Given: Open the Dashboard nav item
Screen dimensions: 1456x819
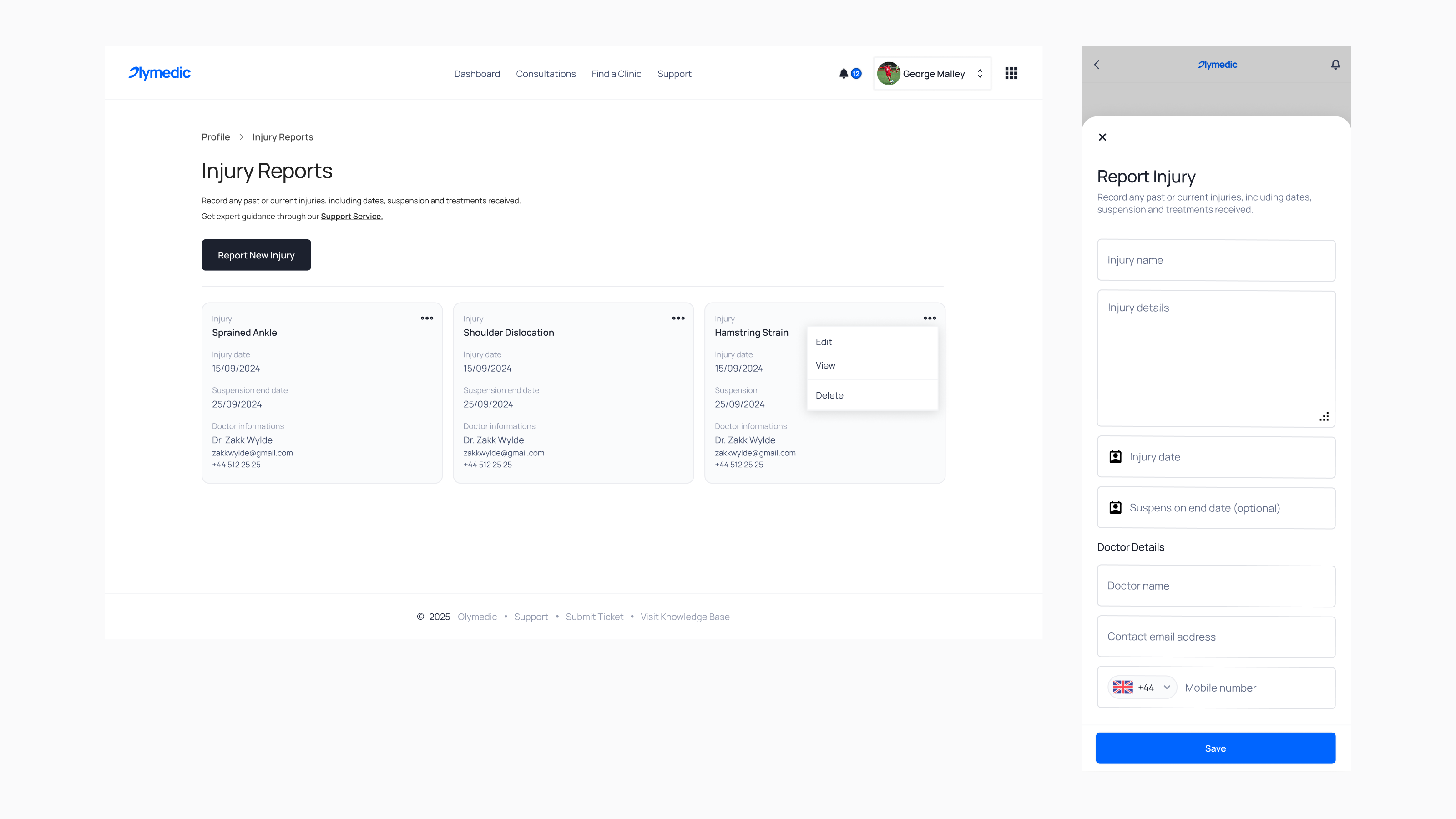Looking at the screenshot, I should click(x=477, y=73).
